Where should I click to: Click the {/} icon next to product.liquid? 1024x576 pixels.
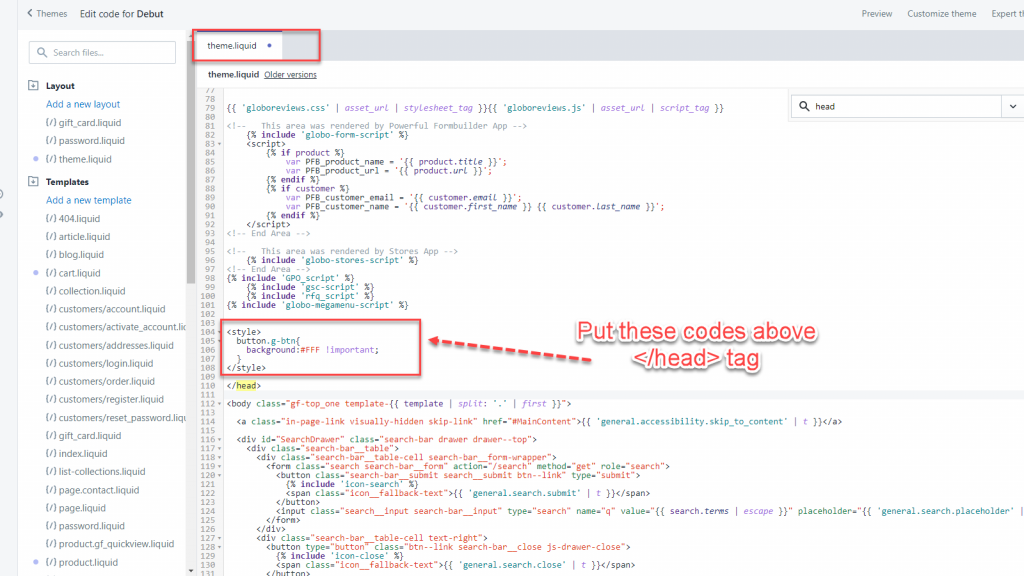pos(51,562)
